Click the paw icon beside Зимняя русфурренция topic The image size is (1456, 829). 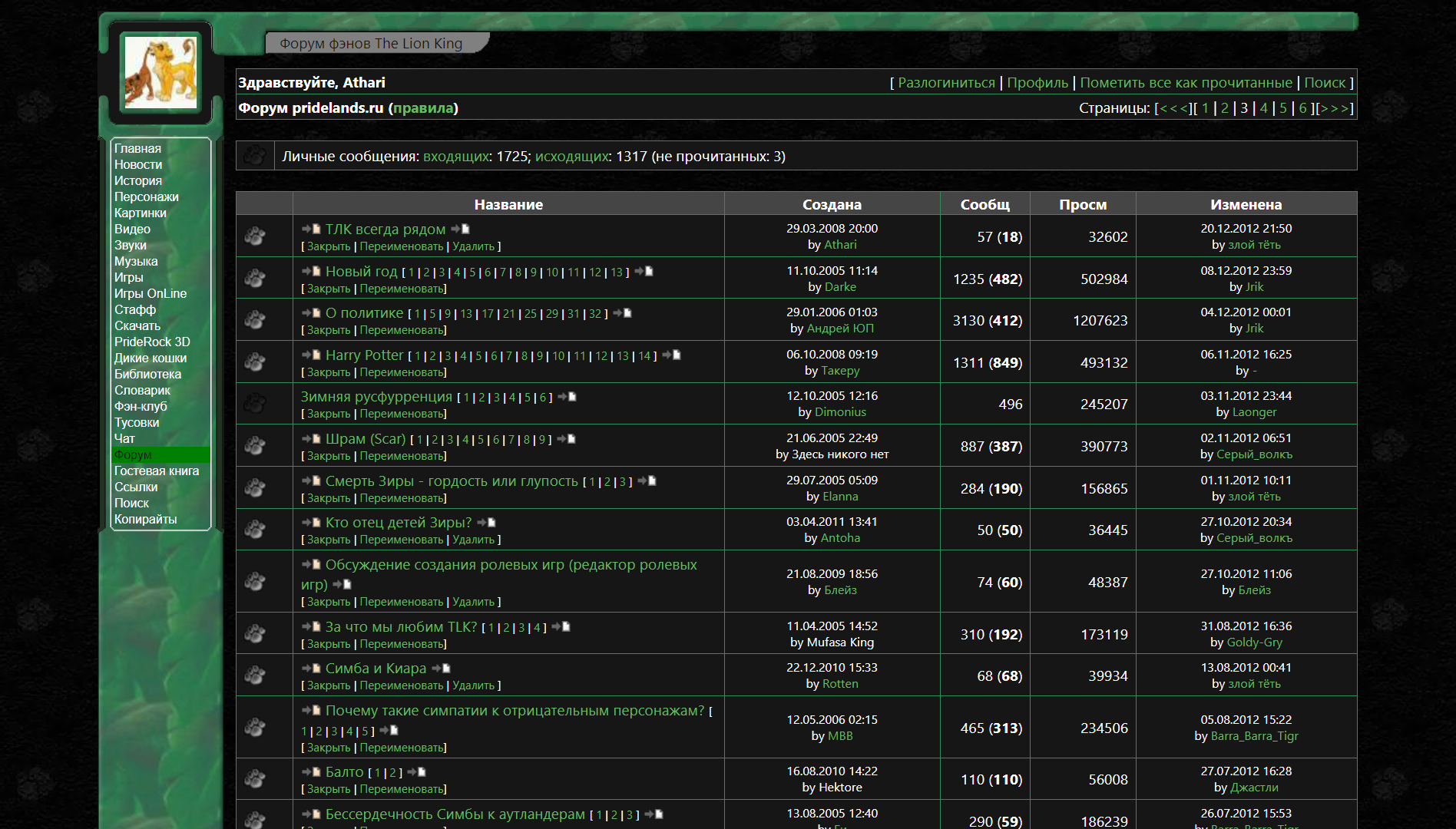tap(254, 404)
